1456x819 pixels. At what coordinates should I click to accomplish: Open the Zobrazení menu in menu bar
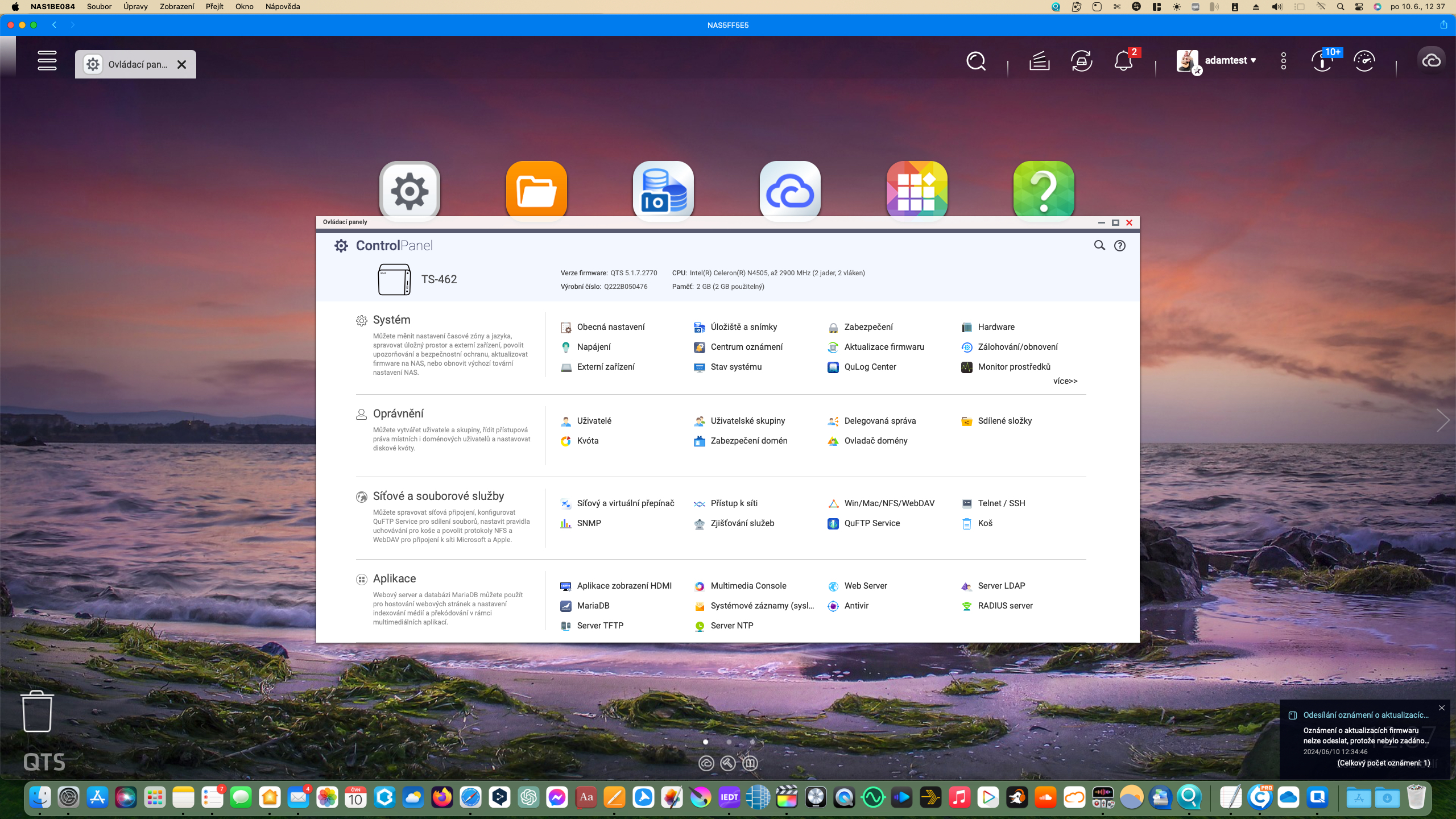click(176, 7)
